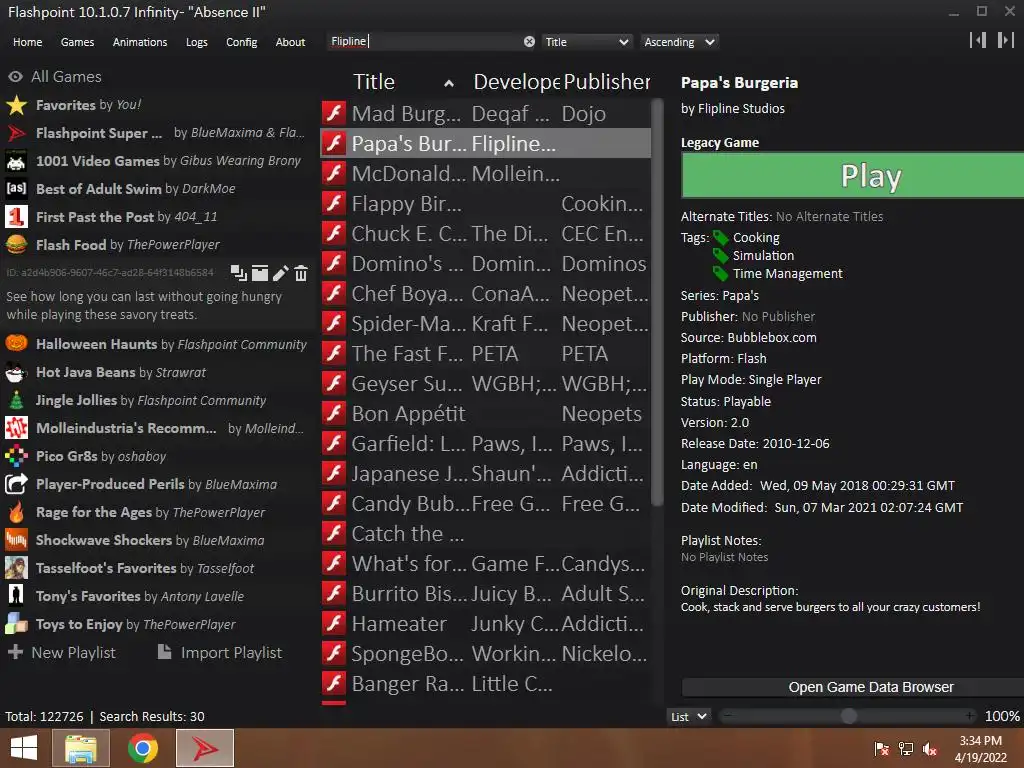Screen dimensions: 1024x768
Task: Open Tasselfoot's Favorites avatar icon
Action: click(x=16, y=568)
